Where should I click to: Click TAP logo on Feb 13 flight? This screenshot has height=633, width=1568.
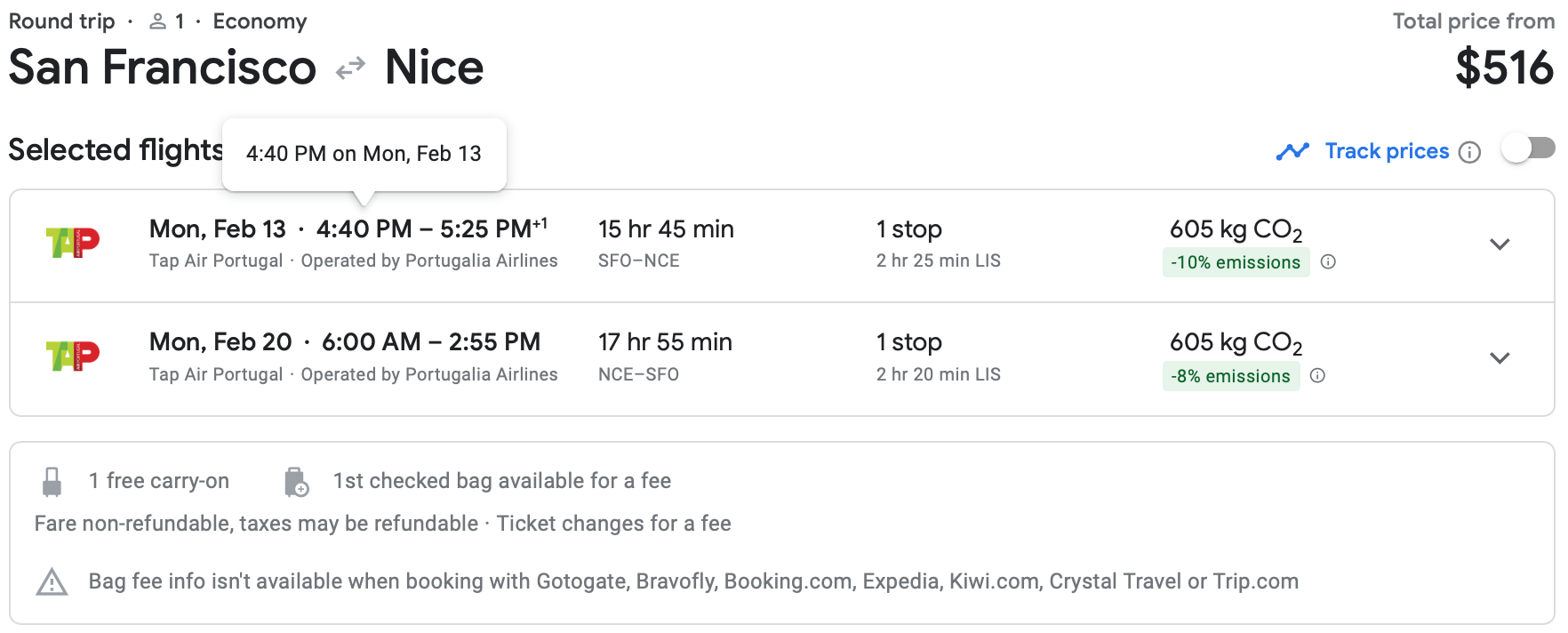tap(72, 243)
